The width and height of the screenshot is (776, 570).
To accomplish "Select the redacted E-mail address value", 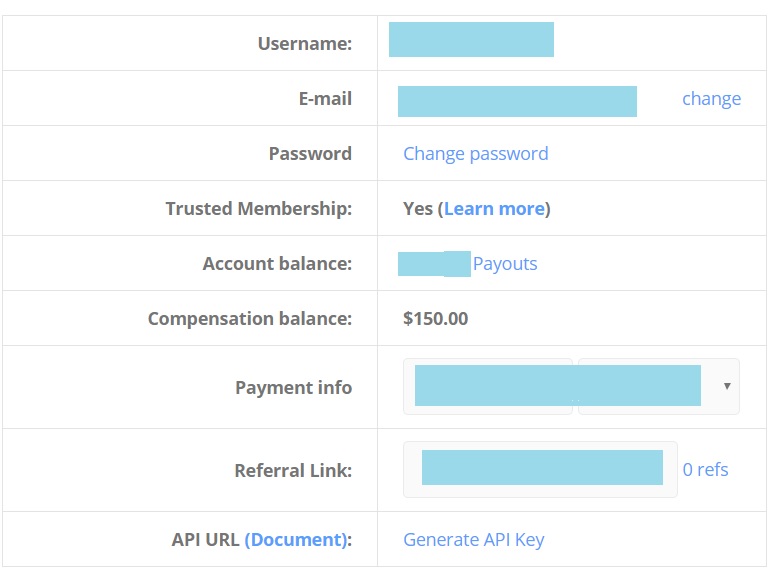I will click(517, 101).
